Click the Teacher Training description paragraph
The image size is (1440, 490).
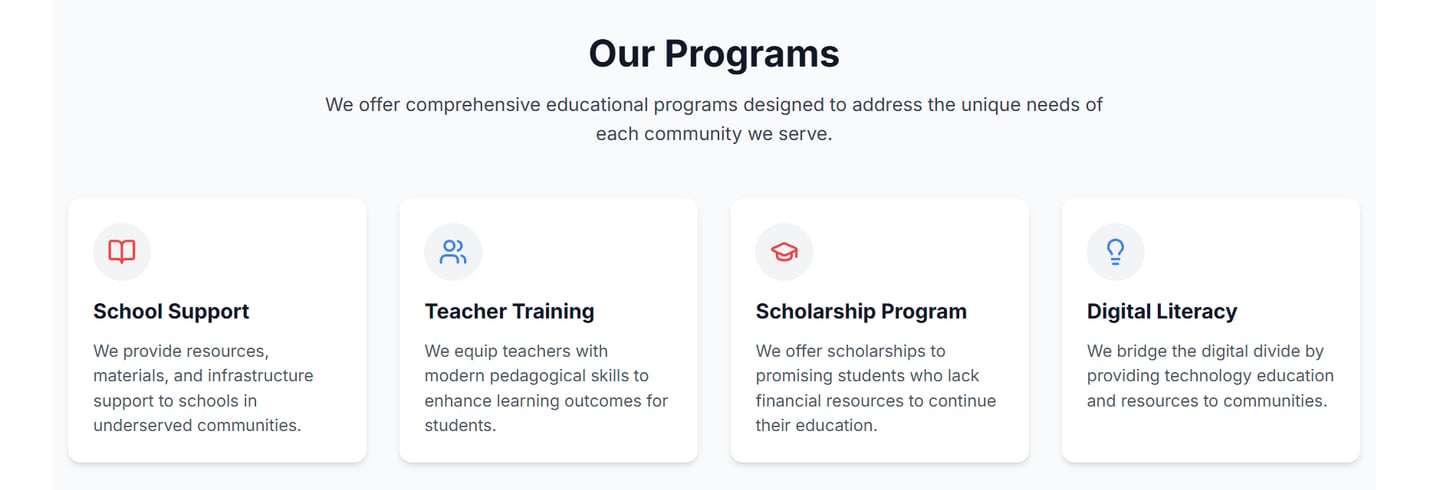click(546, 388)
